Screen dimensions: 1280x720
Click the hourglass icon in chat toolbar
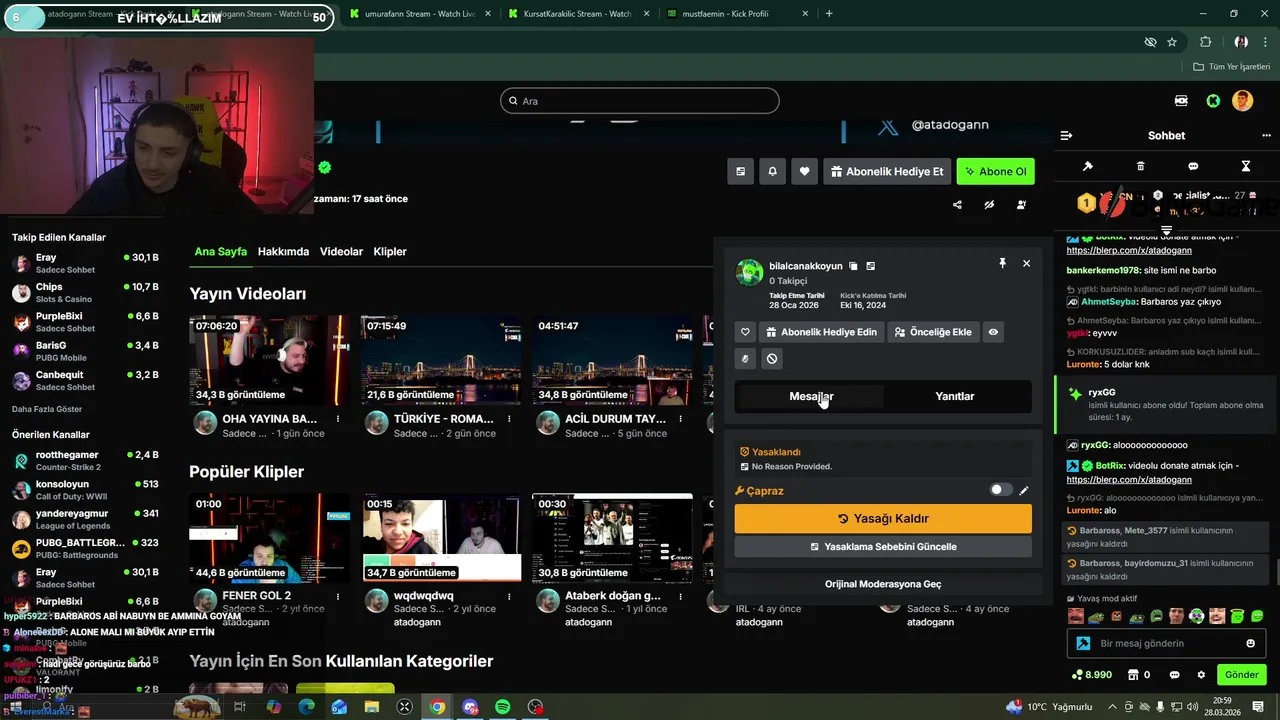pos(1246,166)
